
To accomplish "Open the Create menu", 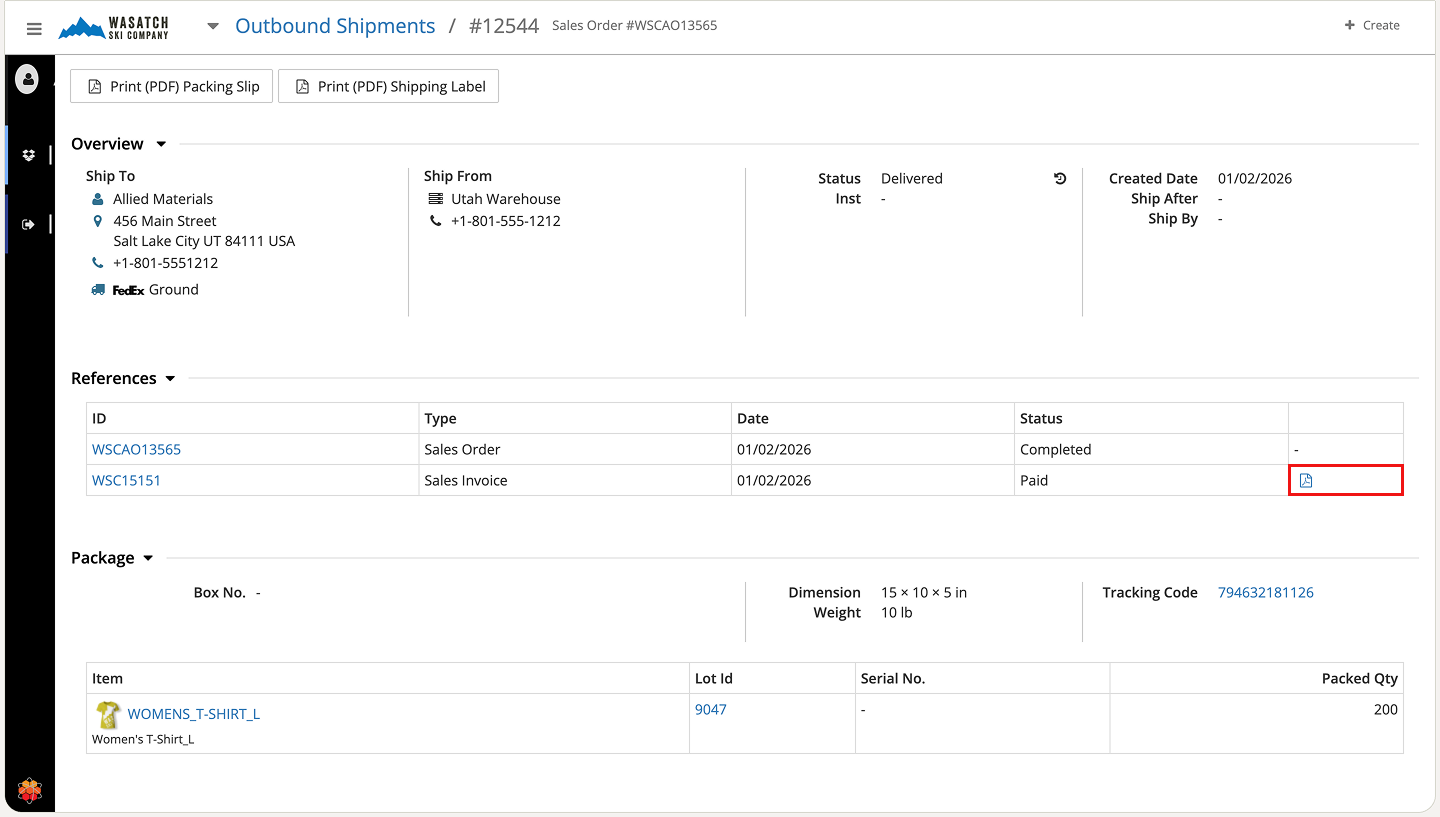I will point(1372,26).
